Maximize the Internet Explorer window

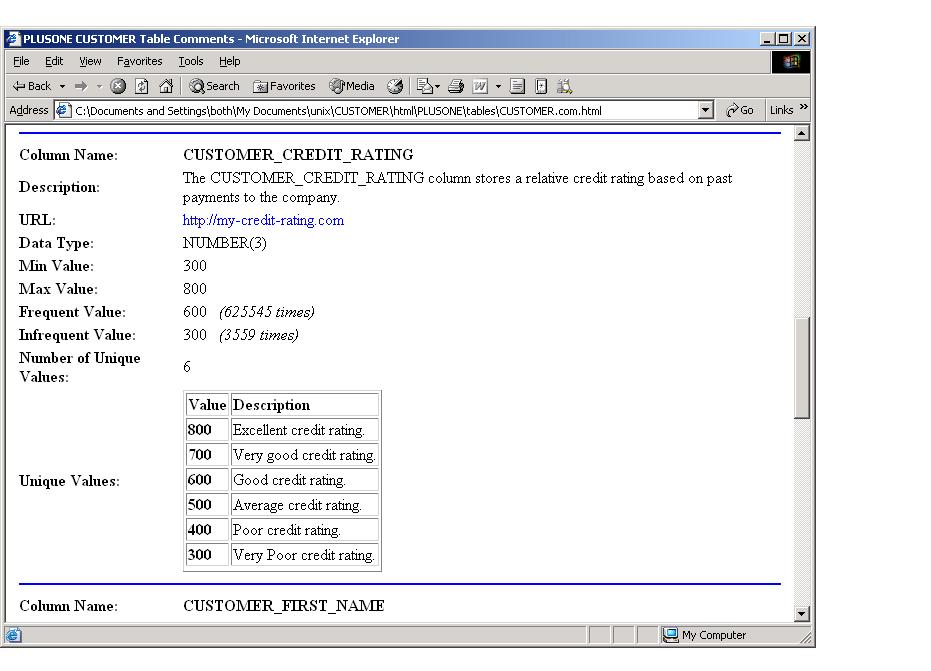click(x=784, y=39)
